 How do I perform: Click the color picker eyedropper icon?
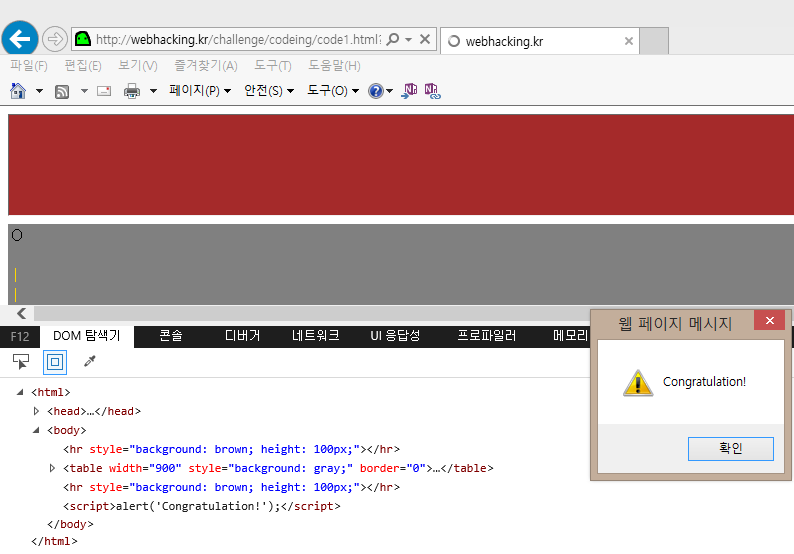pyautogui.click(x=90, y=362)
